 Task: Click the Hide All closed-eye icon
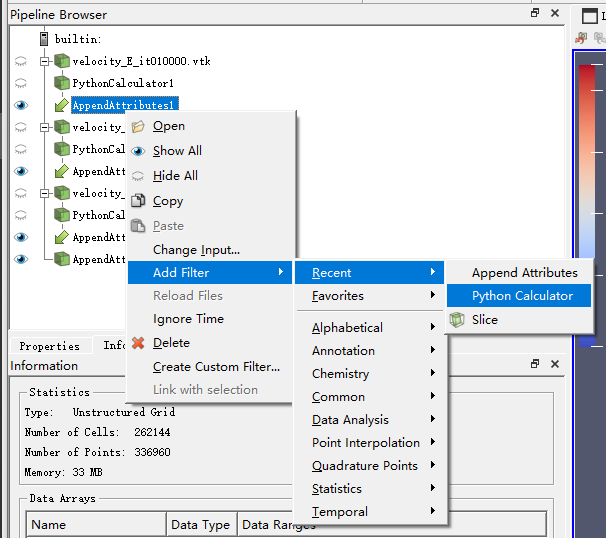[x=138, y=176]
